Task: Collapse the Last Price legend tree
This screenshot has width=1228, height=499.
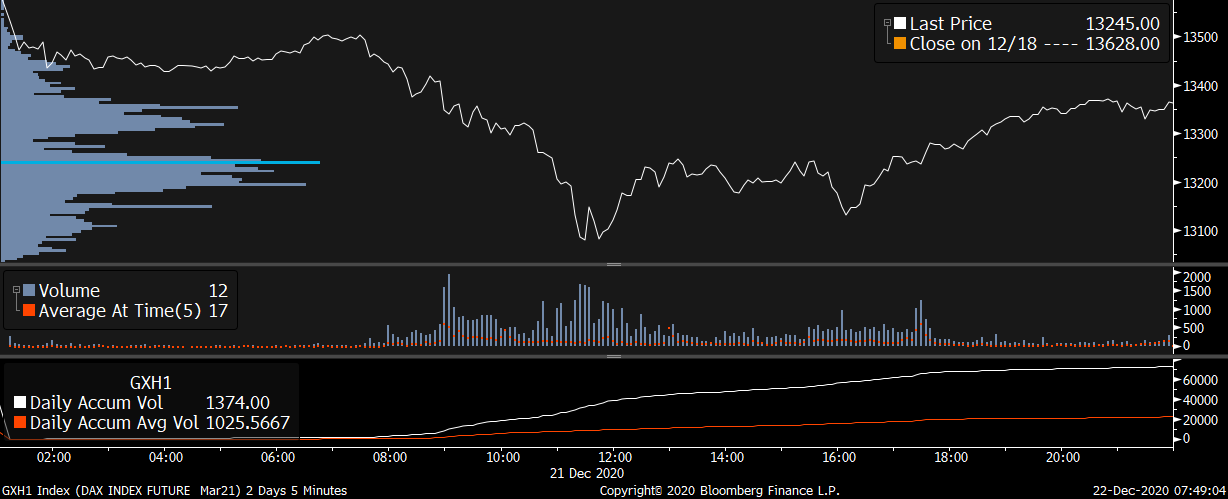Action: (887, 24)
